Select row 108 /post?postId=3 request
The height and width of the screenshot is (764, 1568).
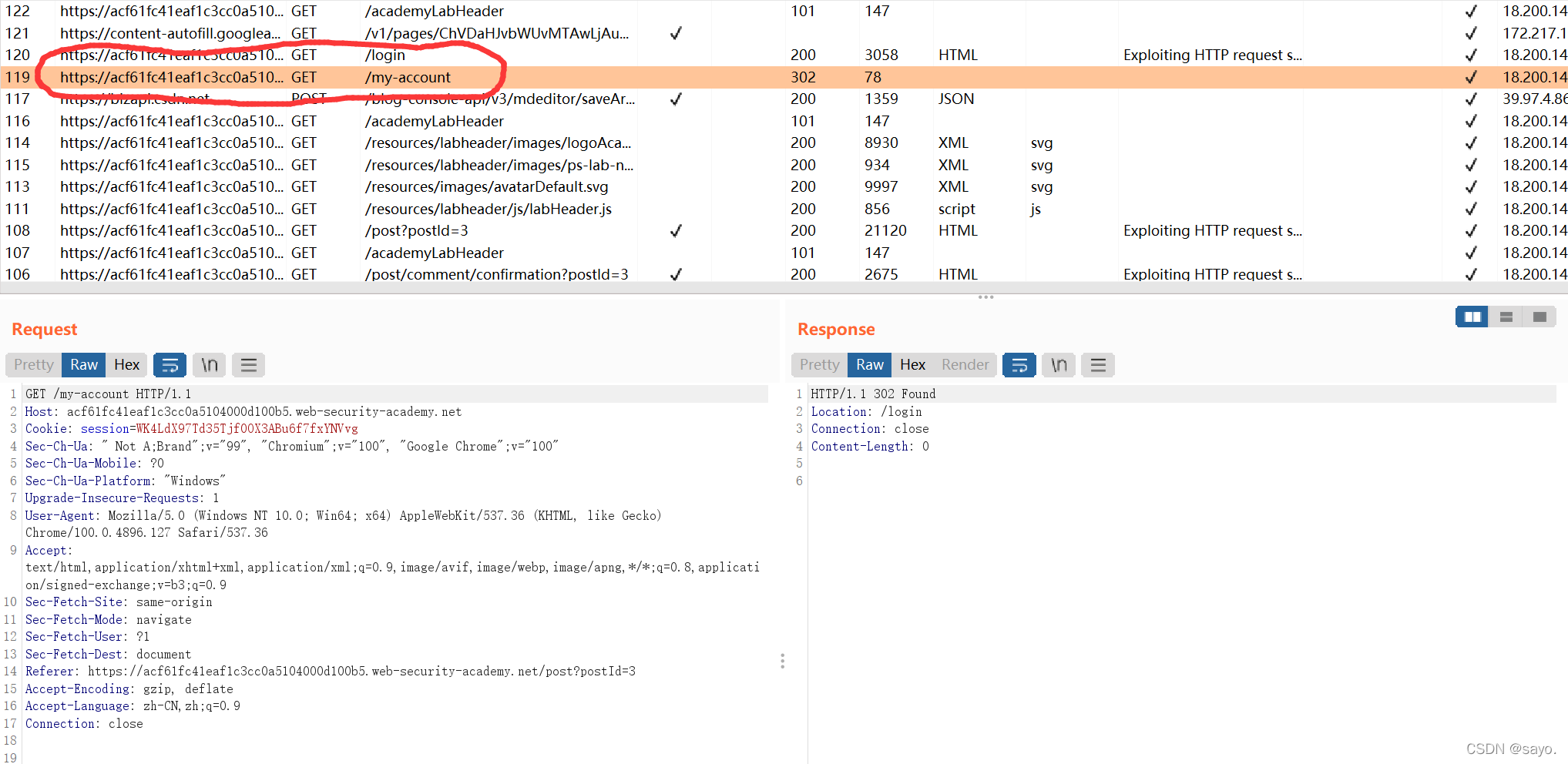[784, 230]
